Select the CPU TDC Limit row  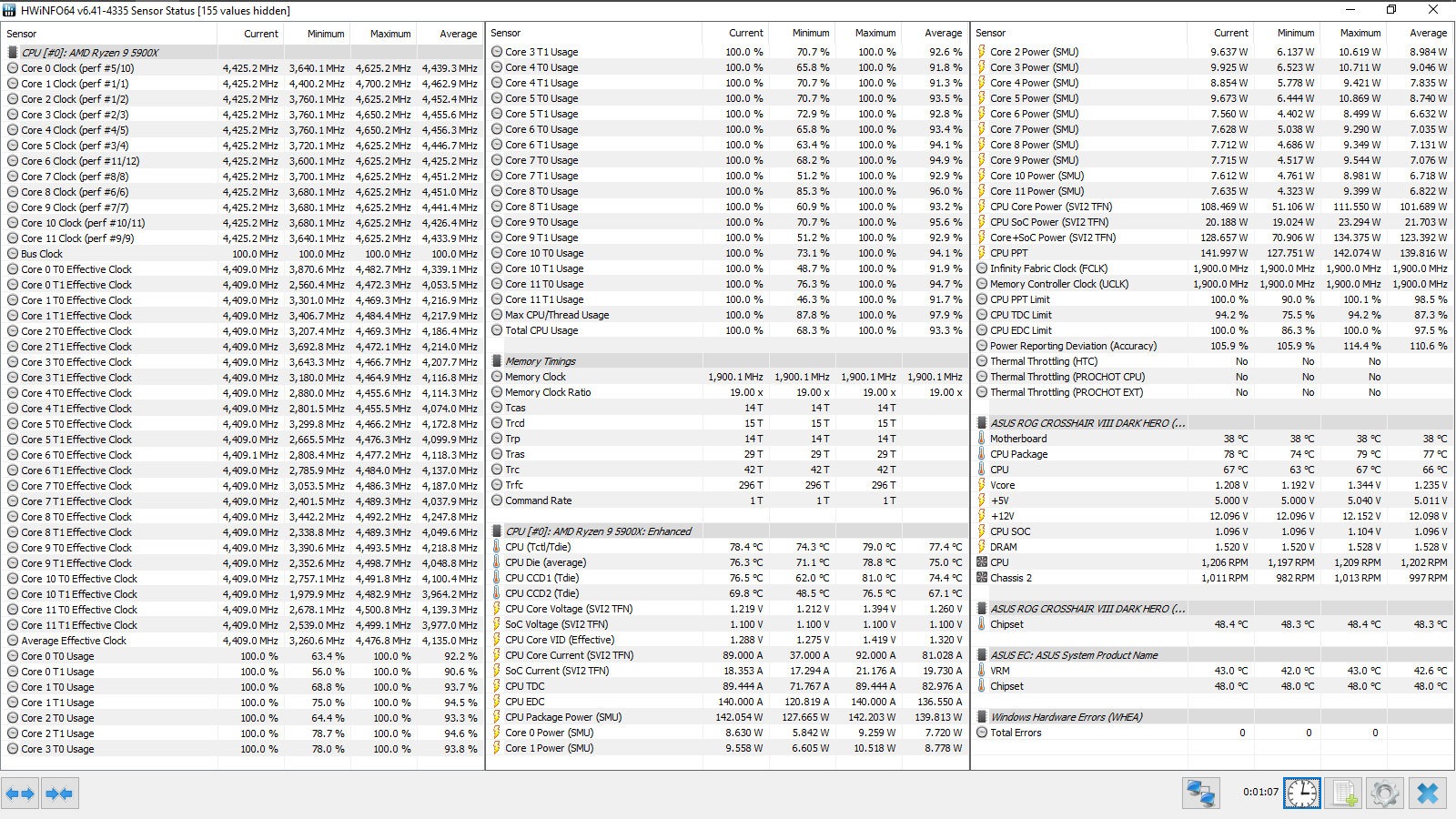(1212, 315)
